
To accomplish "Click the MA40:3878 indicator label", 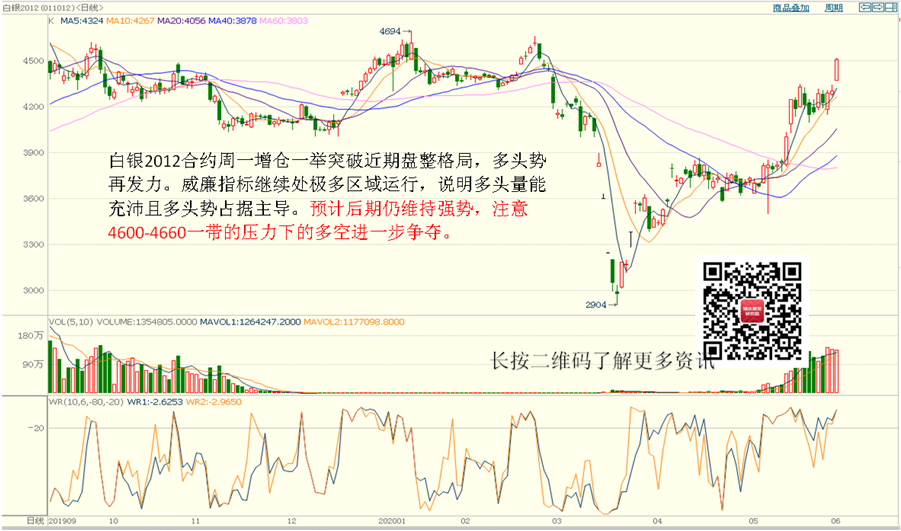I will click(x=232, y=21).
